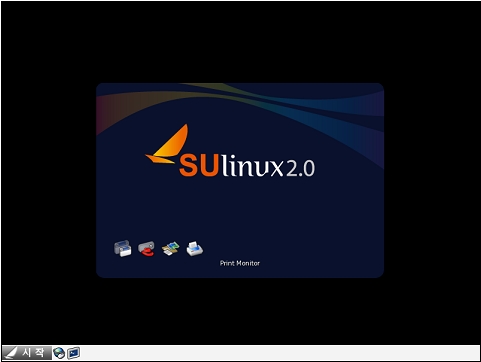Screen dimensions: 481x362
Task: Open the 시작 start menu button
Action: click(27, 353)
